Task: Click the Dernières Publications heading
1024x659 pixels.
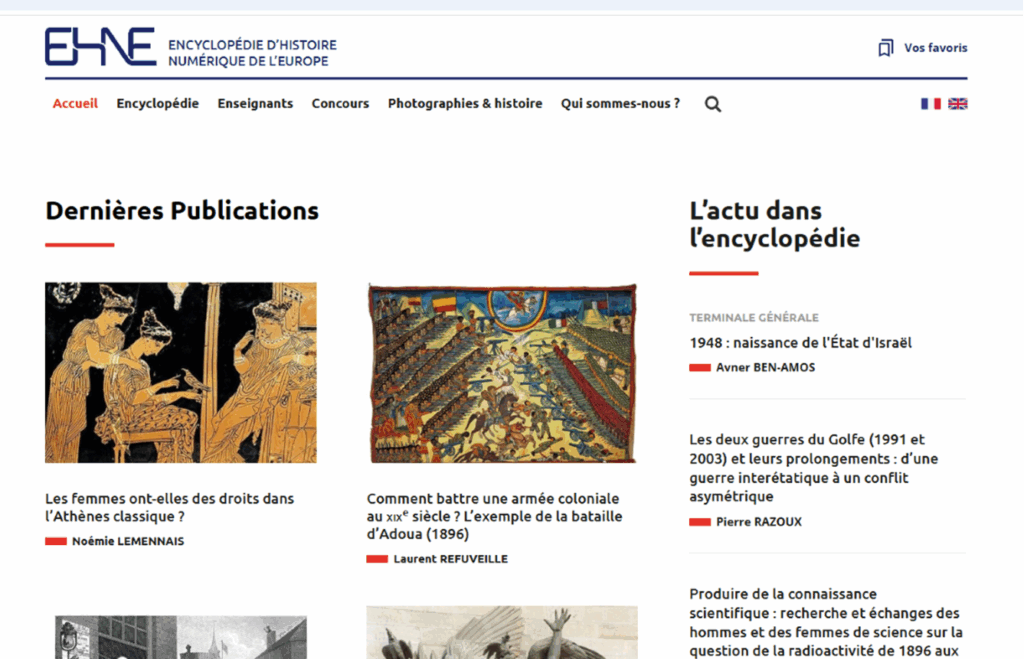Action: pyautogui.click(x=182, y=211)
